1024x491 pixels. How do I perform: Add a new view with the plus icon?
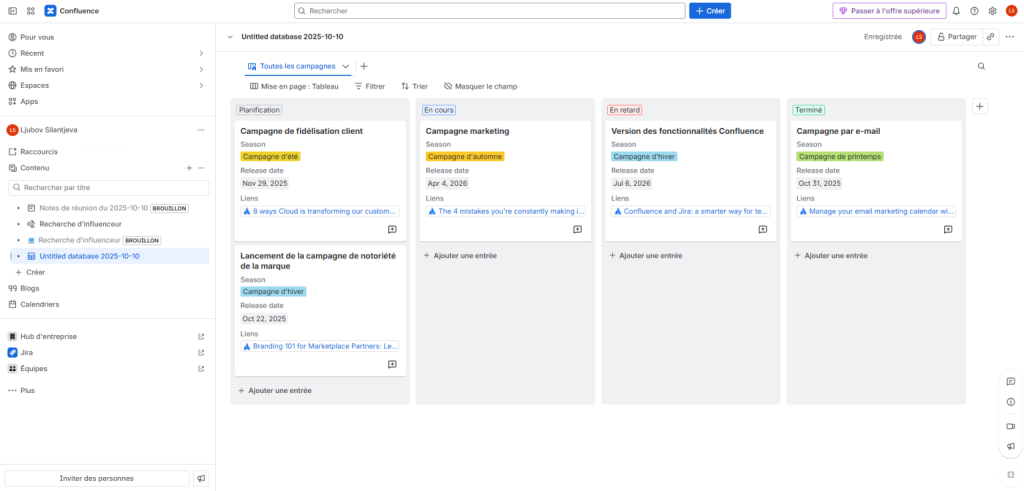click(364, 66)
